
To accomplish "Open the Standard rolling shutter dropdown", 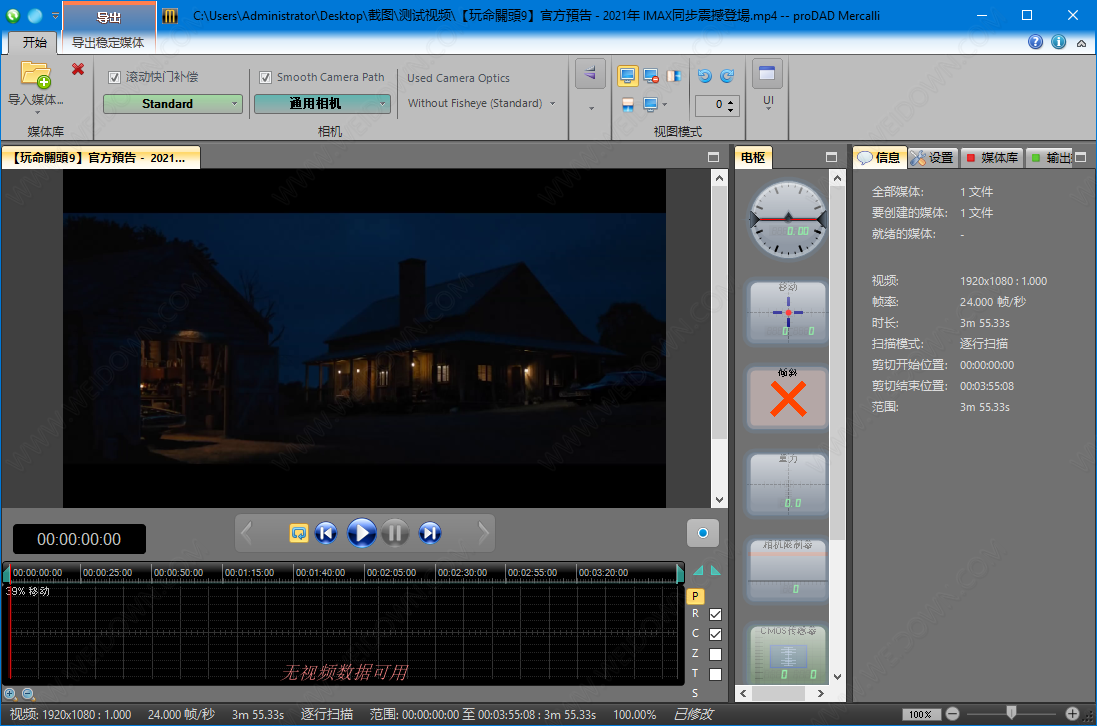I will 173,104.
